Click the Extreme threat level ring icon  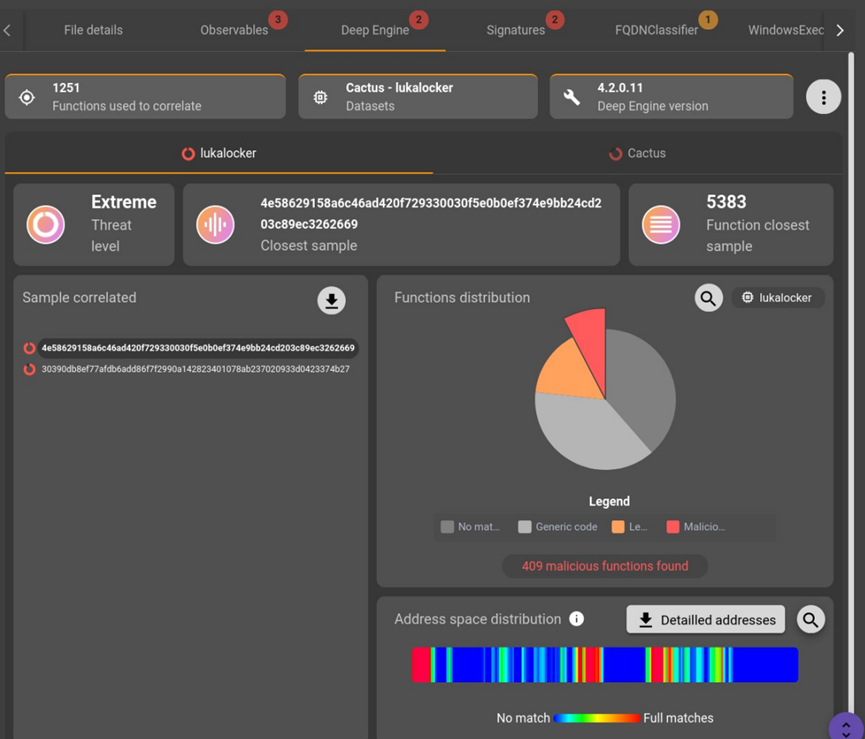[46, 224]
